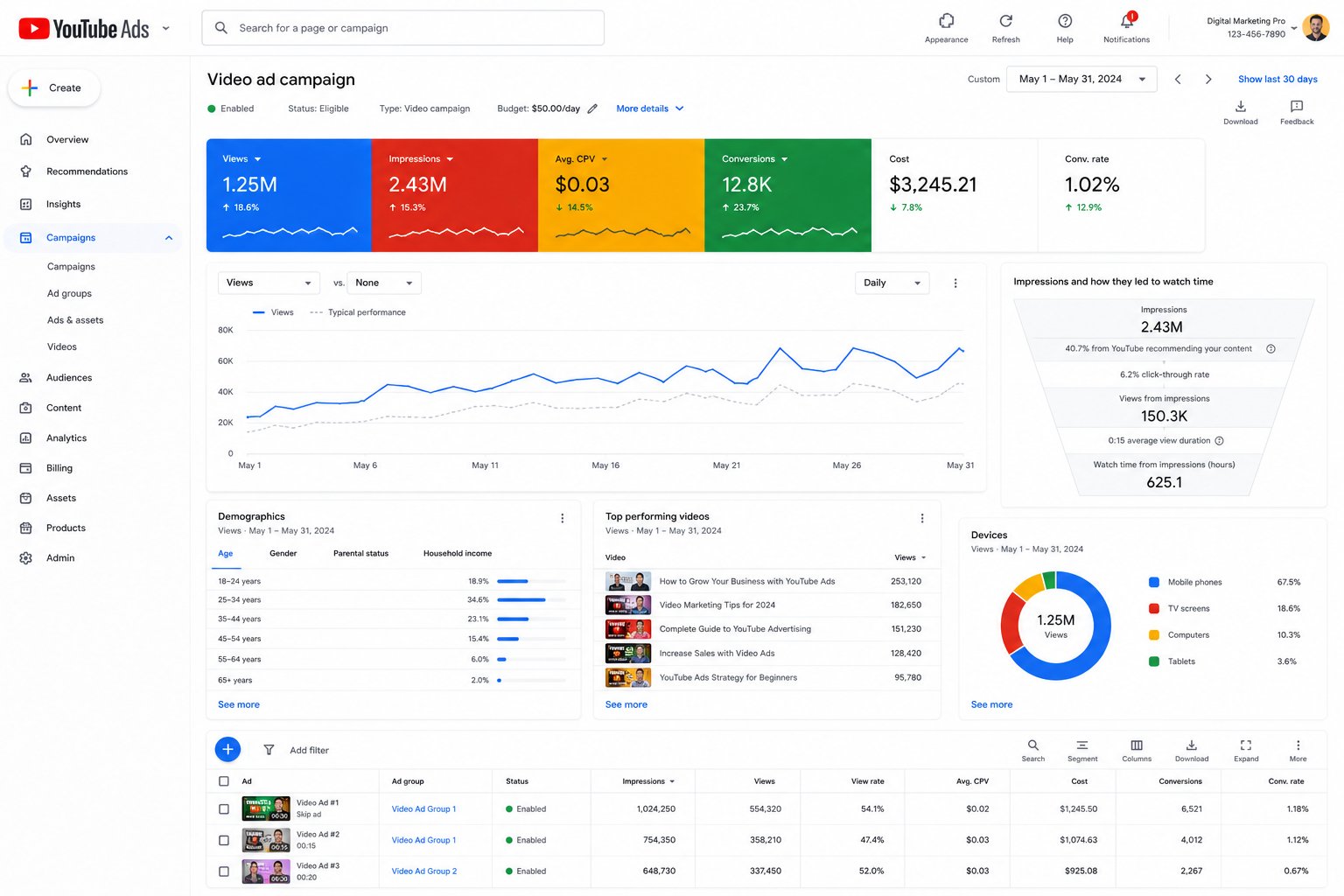Click the table Search icon
The image size is (1344, 896).
[x=1033, y=745]
